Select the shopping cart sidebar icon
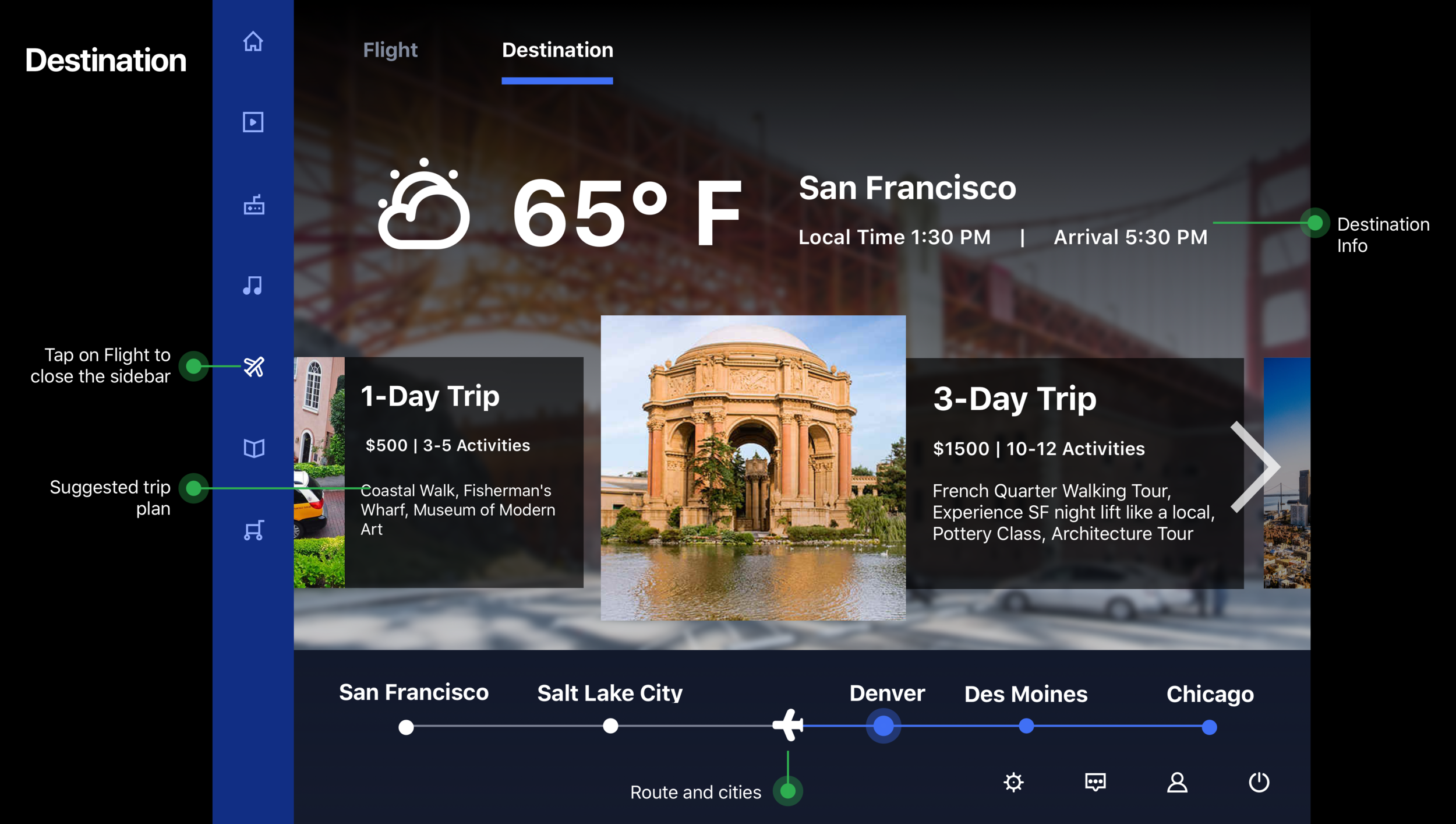The width and height of the screenshot is (1456, 824). coord(254,530)
